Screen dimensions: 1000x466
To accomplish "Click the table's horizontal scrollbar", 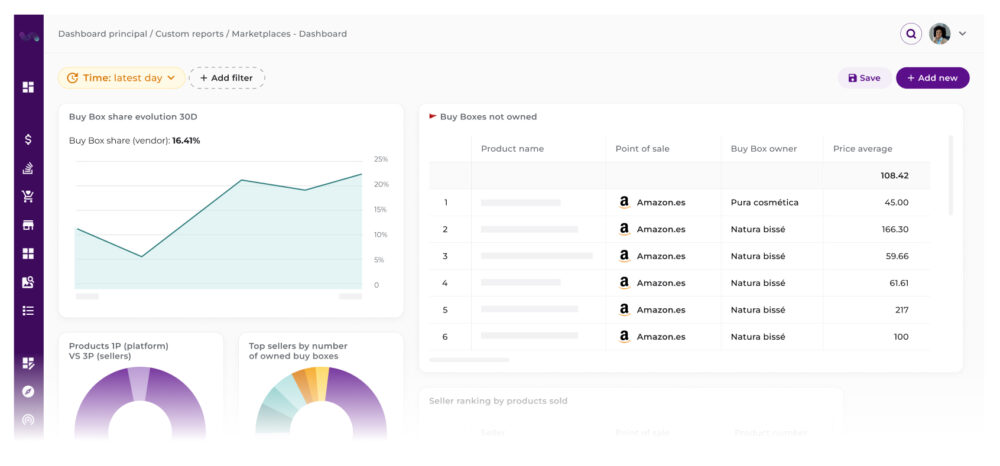I will pos(469,360).
